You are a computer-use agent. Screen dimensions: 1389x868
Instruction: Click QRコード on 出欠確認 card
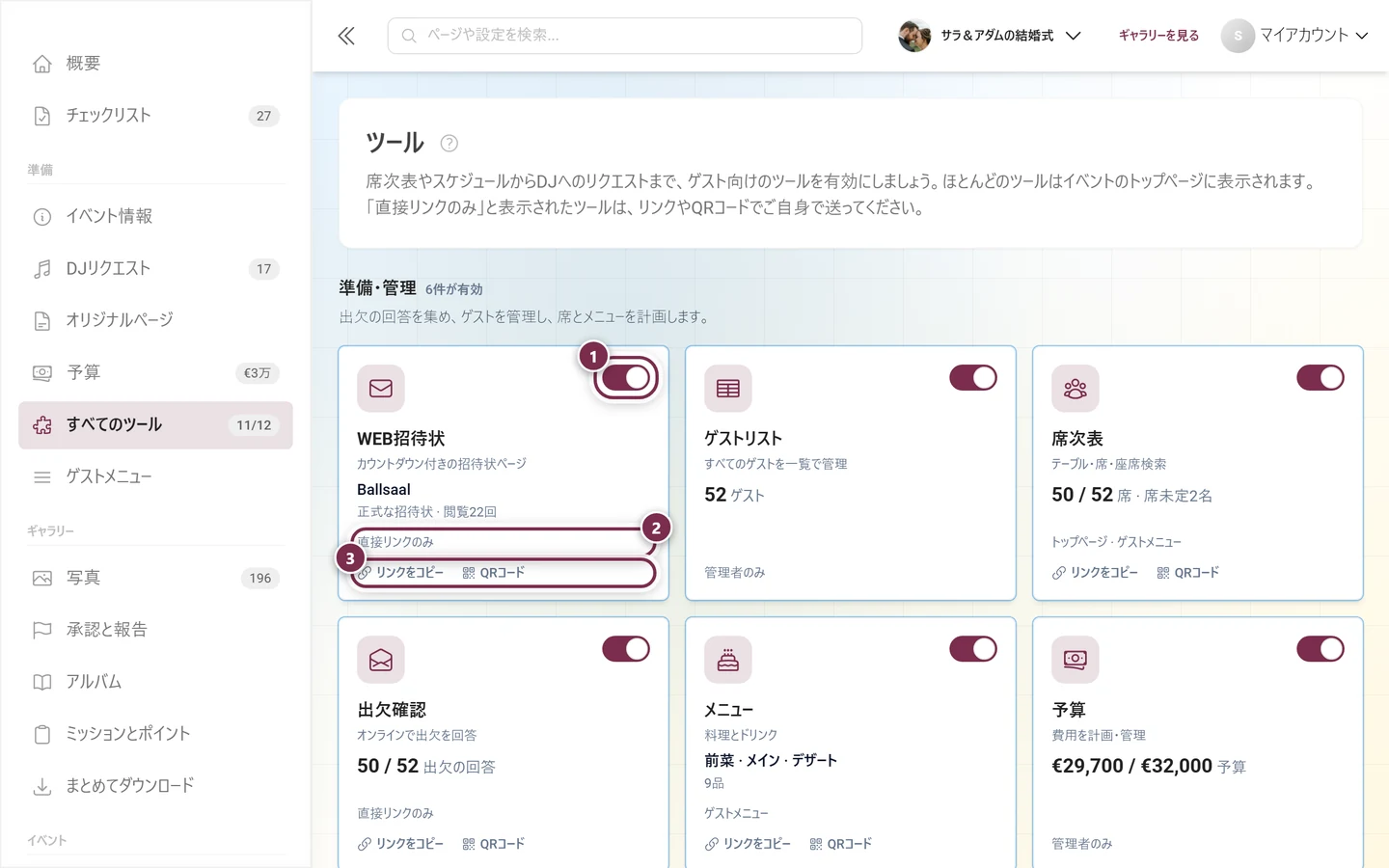494,844
